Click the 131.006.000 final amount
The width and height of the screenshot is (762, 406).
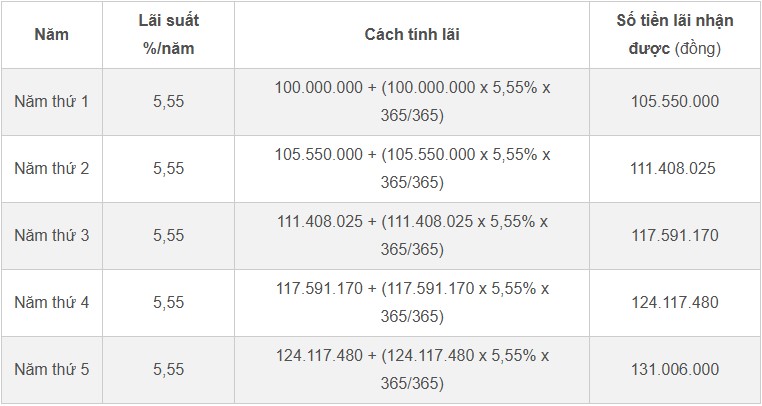pyautogui.click(x=674, y=369)
